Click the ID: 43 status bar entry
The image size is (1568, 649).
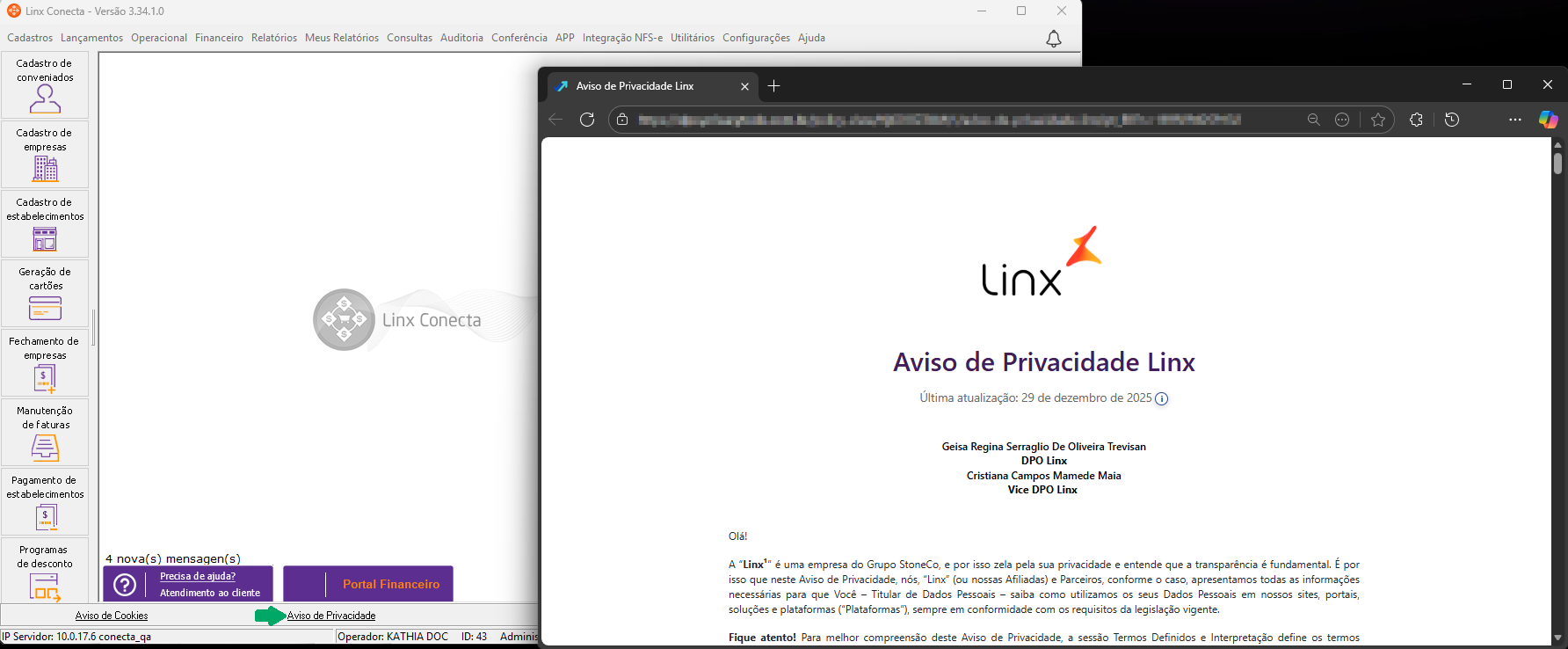coord(474,637)
